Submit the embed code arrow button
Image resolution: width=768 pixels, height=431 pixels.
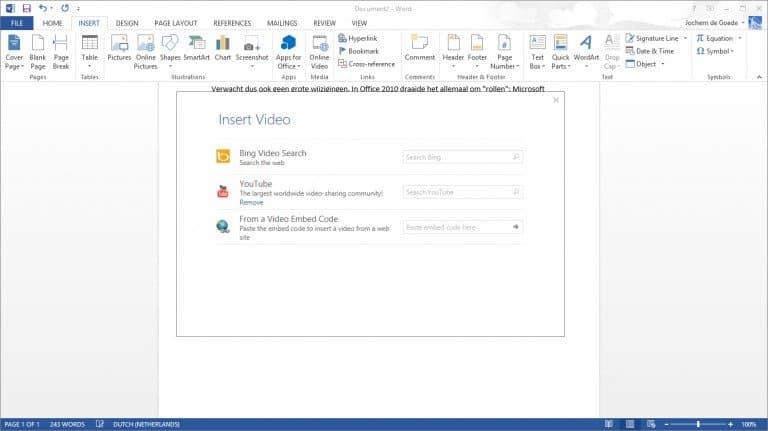[x=516, y=227]
